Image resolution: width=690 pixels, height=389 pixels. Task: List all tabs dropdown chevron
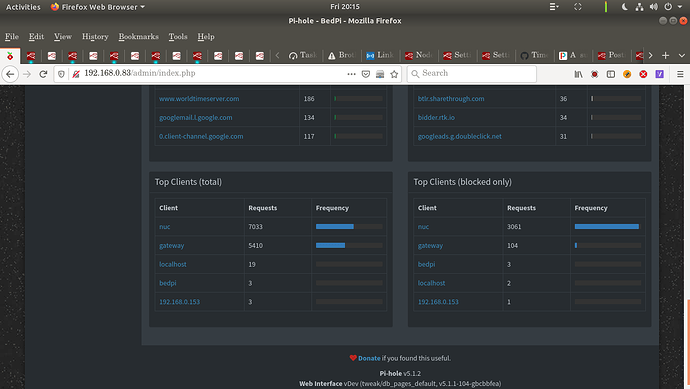pos(682,55)
